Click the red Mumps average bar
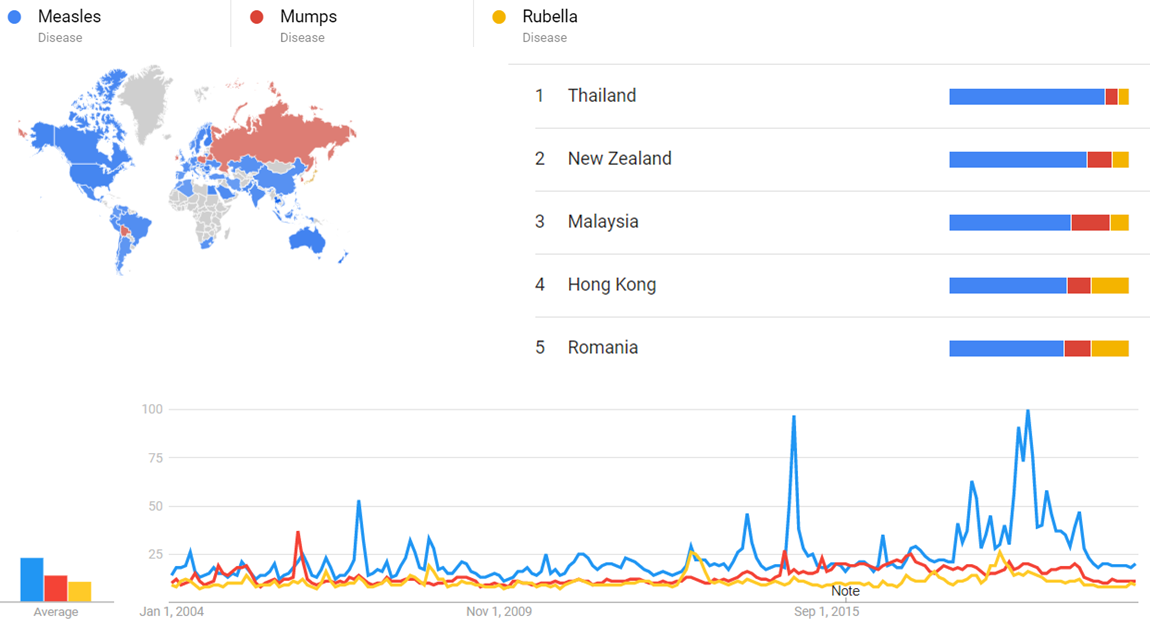 click(x=56, y=588)
